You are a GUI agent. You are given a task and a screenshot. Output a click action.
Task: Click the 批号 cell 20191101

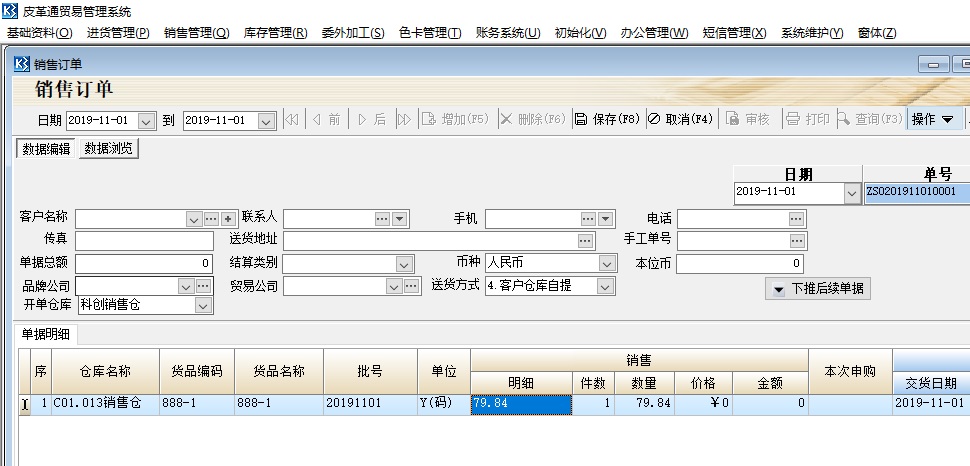click(370, 404)
